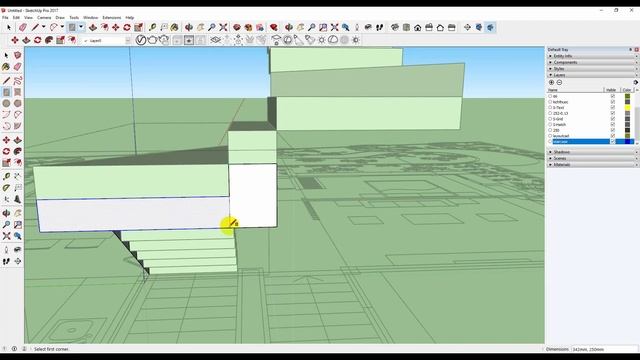Select the Protractor tool in left toolbar
This screenshot has width=640, height=360.
point(6,188)
